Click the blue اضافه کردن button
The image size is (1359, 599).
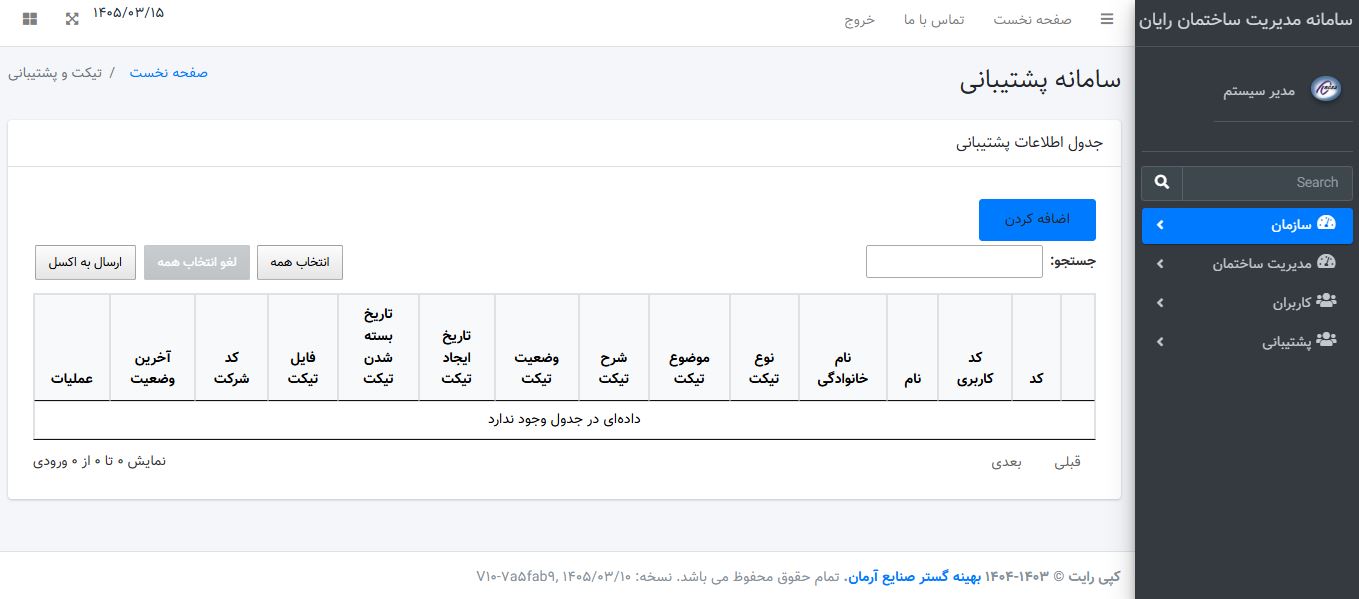click(1037, 220)
